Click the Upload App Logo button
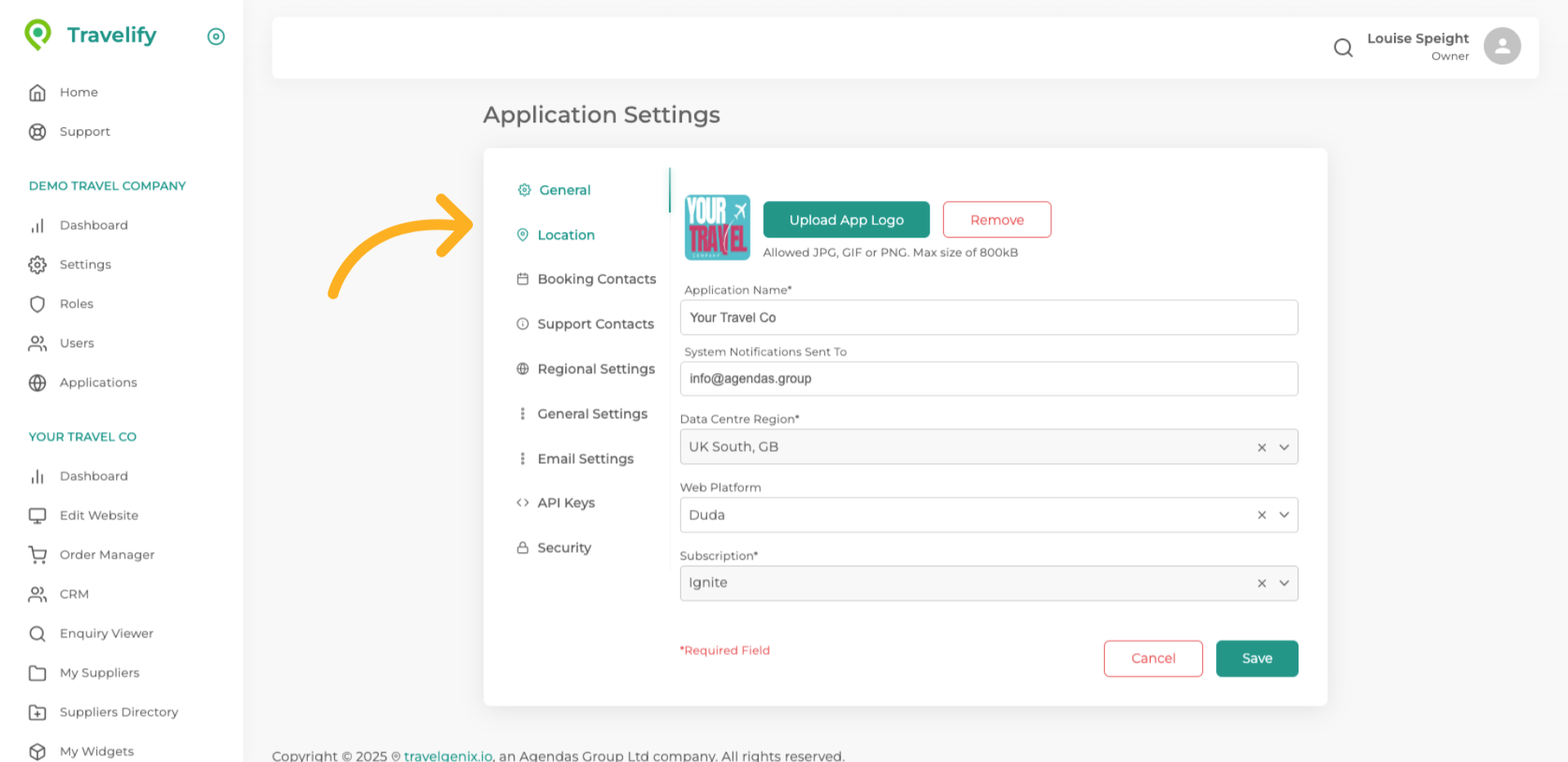This screenshot has height=762, width=1568. (846, 219)
